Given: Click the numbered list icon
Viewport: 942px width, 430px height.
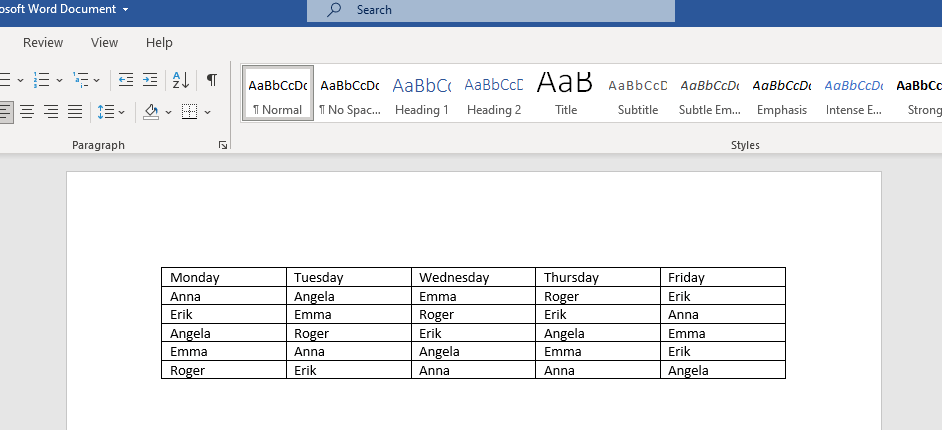Looking at the screenshot, I should coord(41,80).
